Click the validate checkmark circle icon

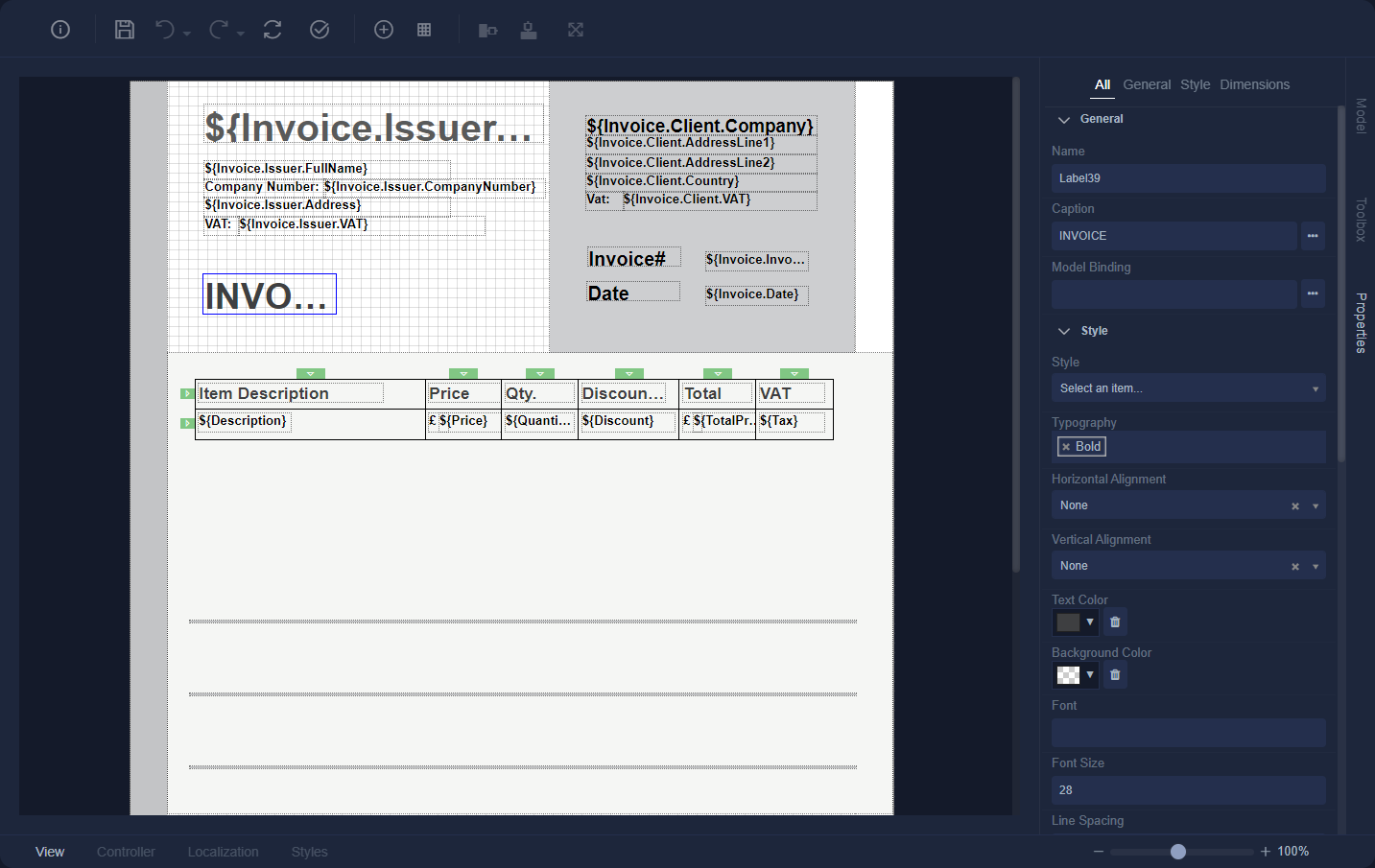point(320,30)
